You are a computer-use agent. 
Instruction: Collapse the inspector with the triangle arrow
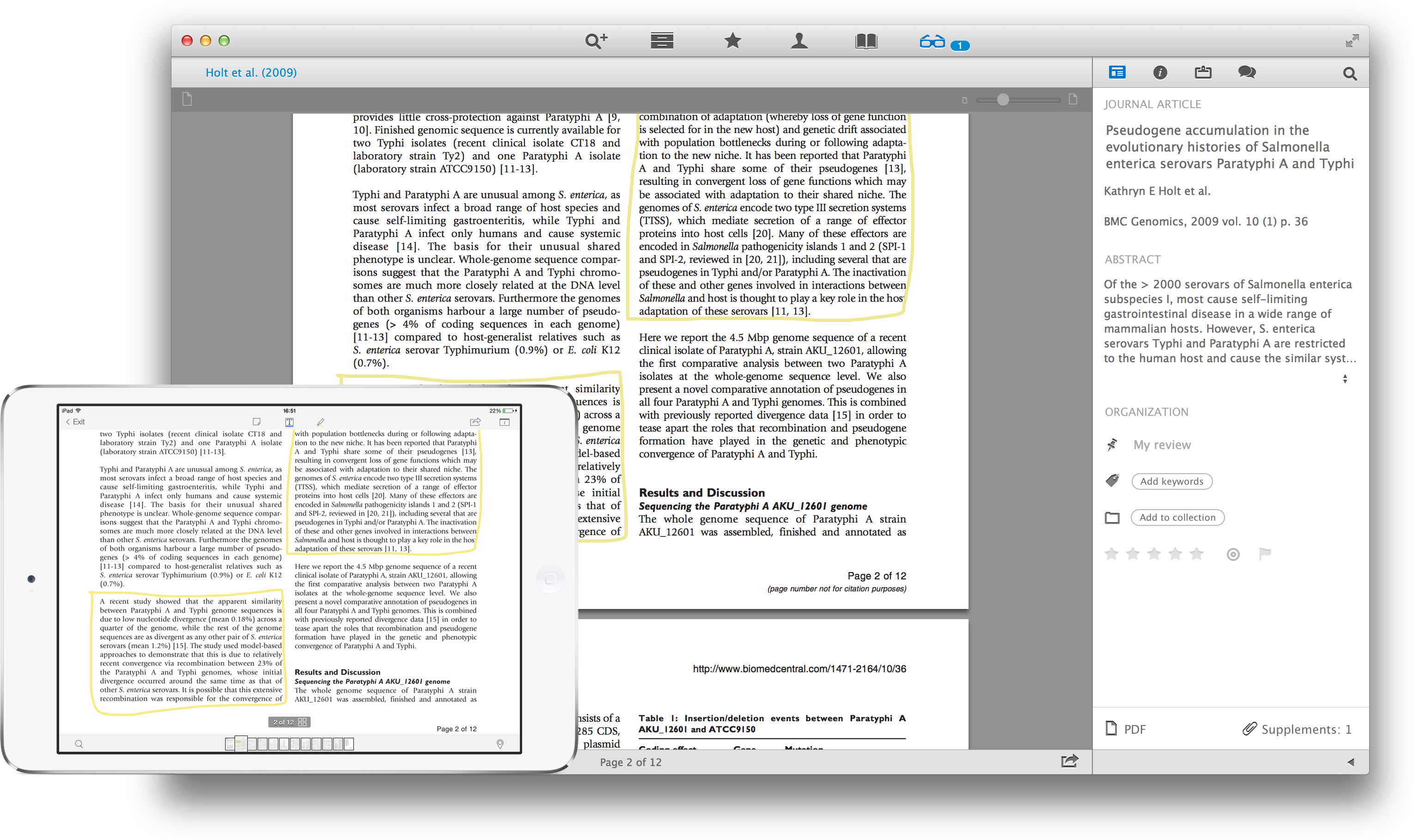(1350, 761)
